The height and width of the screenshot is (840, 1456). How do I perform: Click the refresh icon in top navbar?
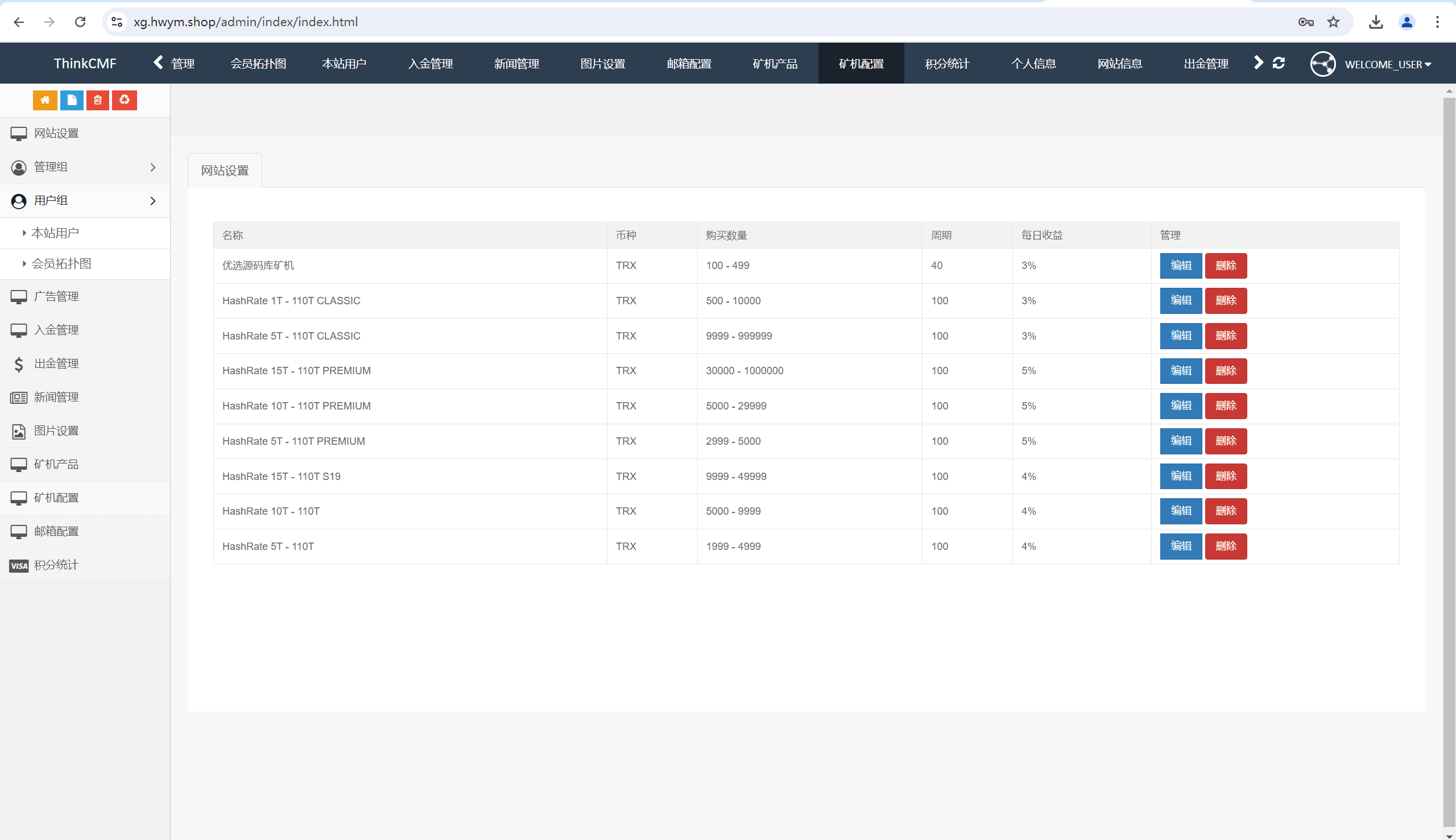tap(1279, 64)
